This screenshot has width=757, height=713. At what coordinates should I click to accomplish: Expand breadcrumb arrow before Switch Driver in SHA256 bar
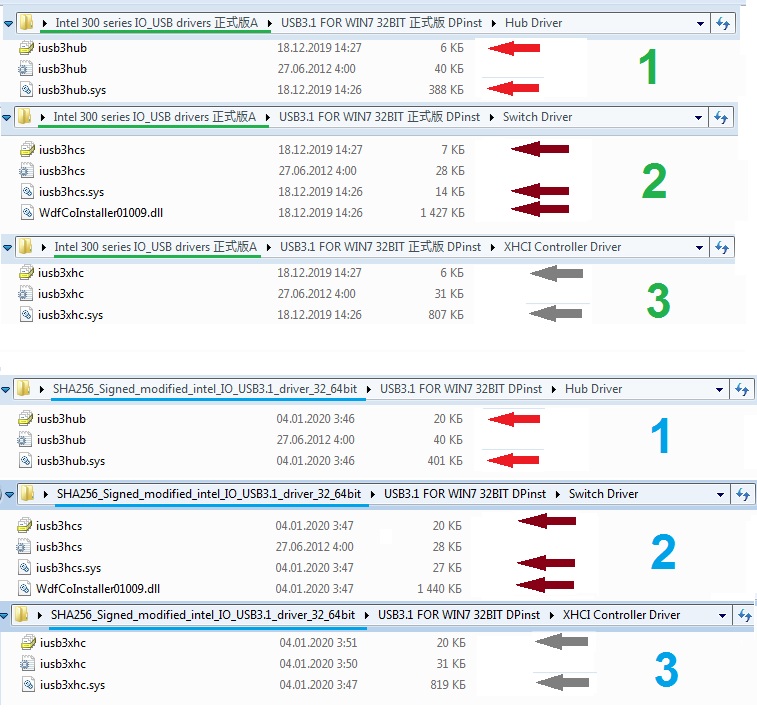pyautogui.click(x=558, y=494)
